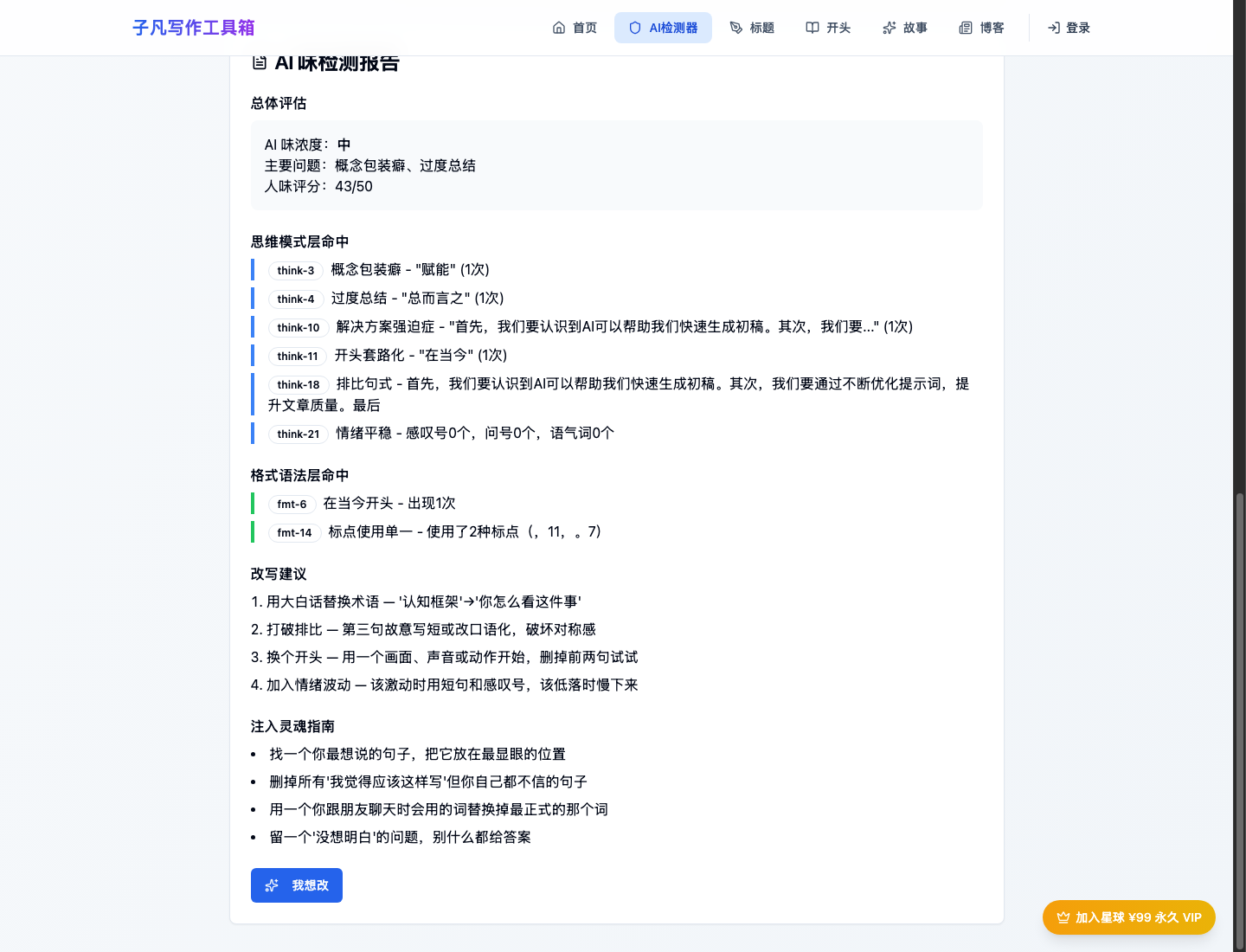Click the think-4 tag
This screenshot has height=952, width=1246.
click(296, 299)
